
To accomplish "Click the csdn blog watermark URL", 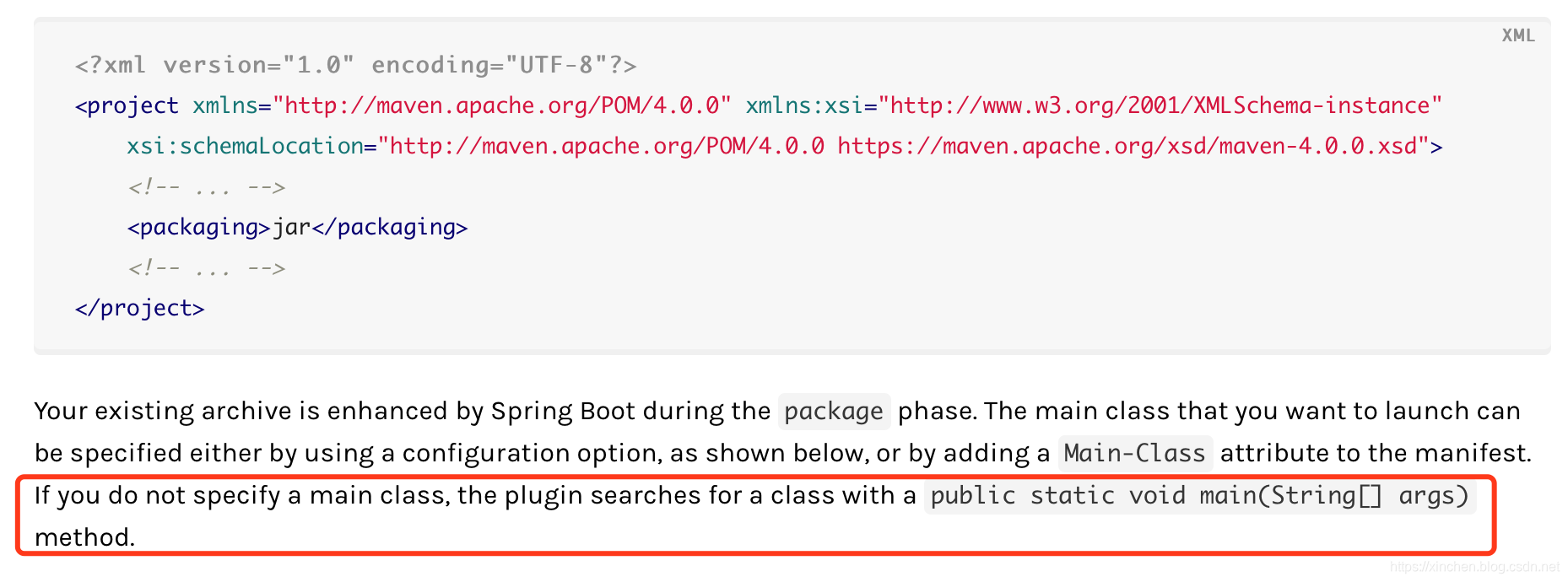I will pos(1474,568).
